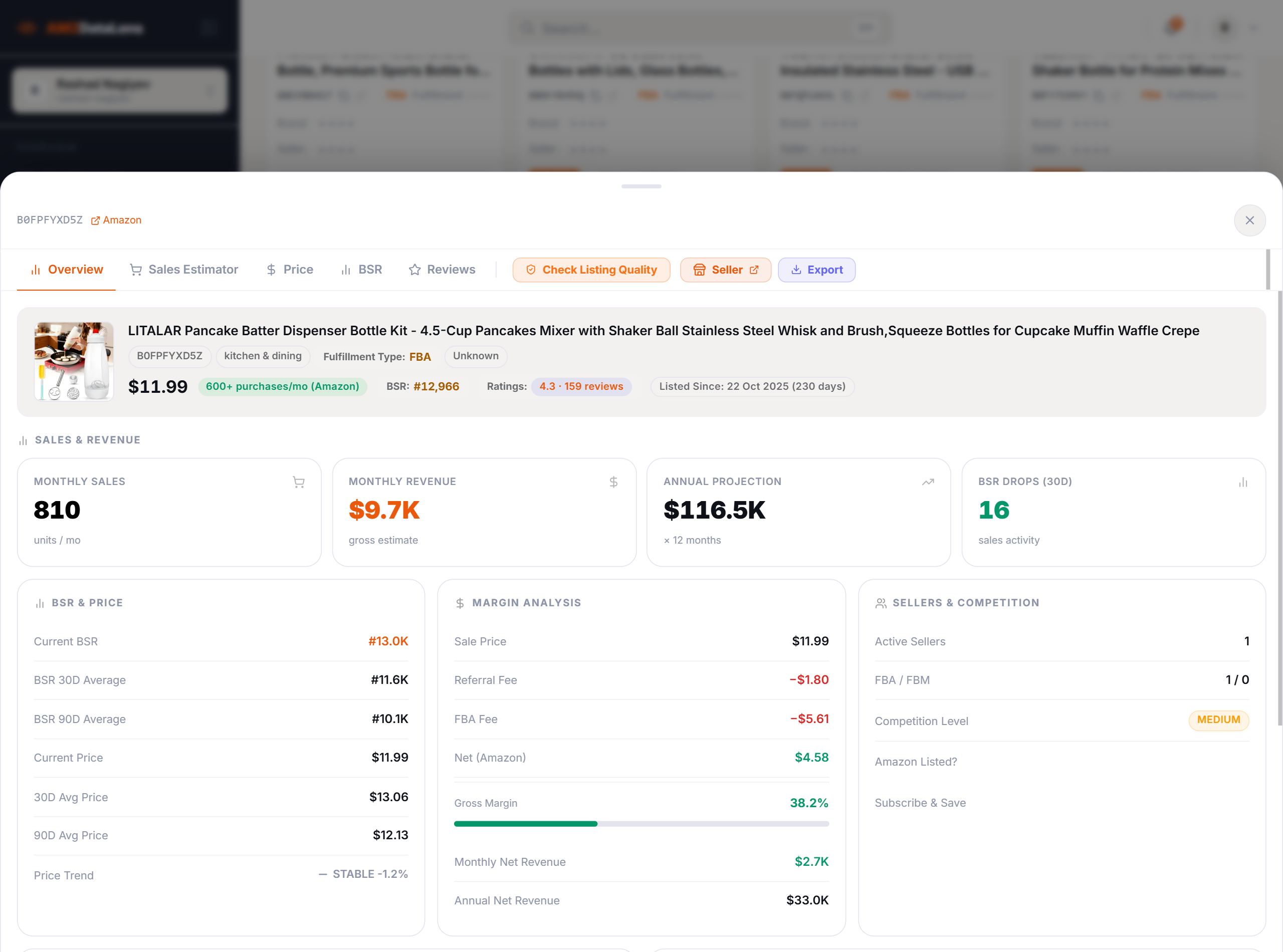The height and width of the screenshot is (952, 1283).
Task: Click the shield icon on Check Listing Quality
Action: 531,270
